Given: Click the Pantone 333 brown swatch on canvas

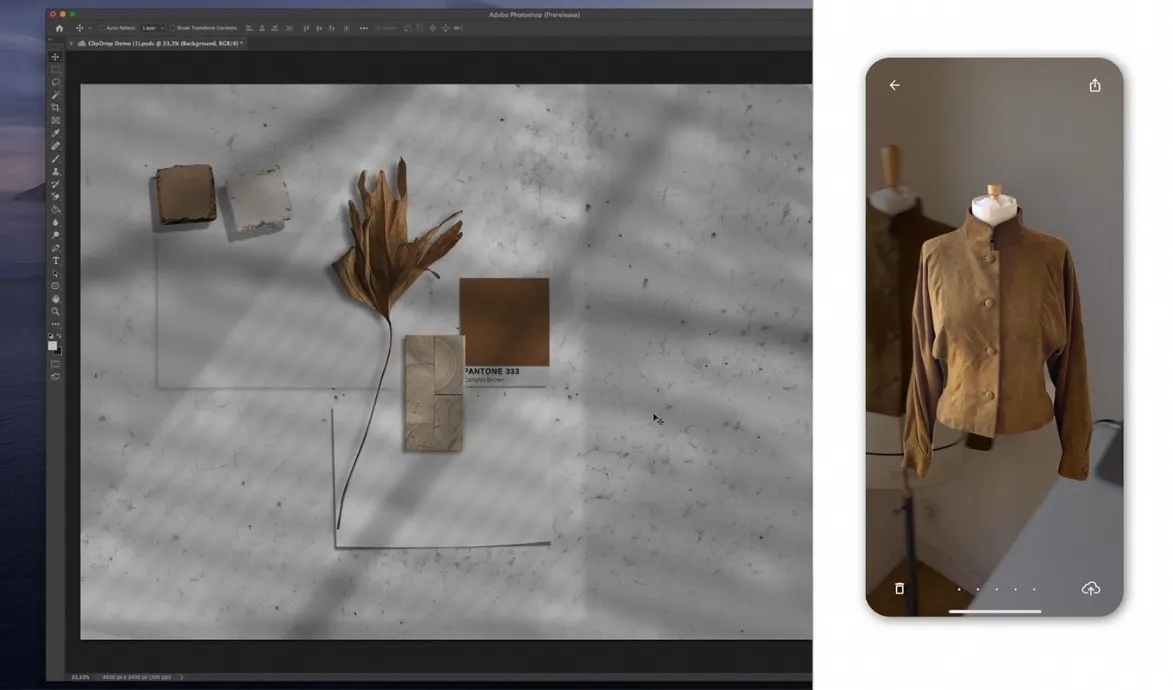Looking at the screenshot, I should pos(504,323).
